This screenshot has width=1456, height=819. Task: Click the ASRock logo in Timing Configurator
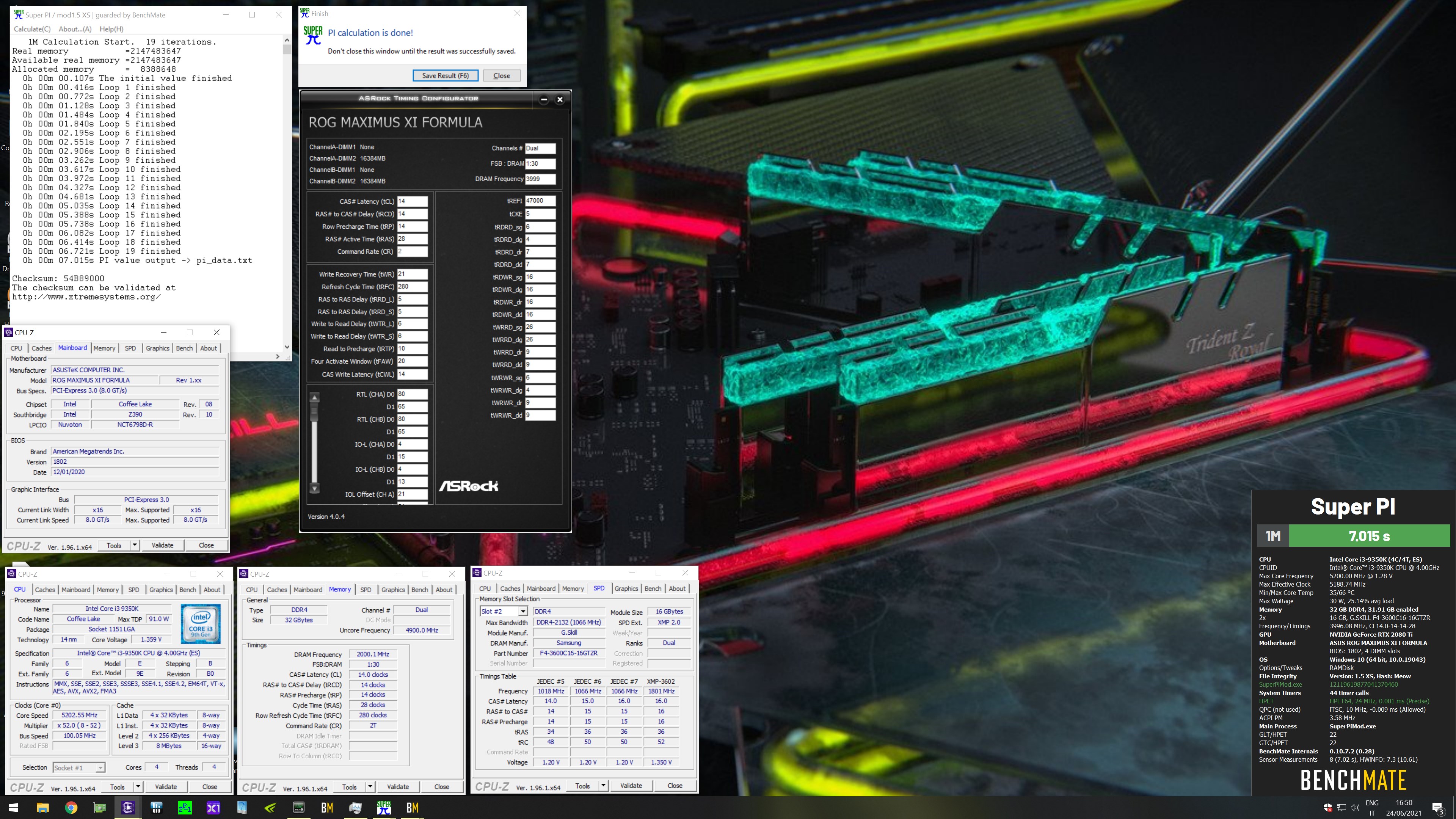pos(469,485)
